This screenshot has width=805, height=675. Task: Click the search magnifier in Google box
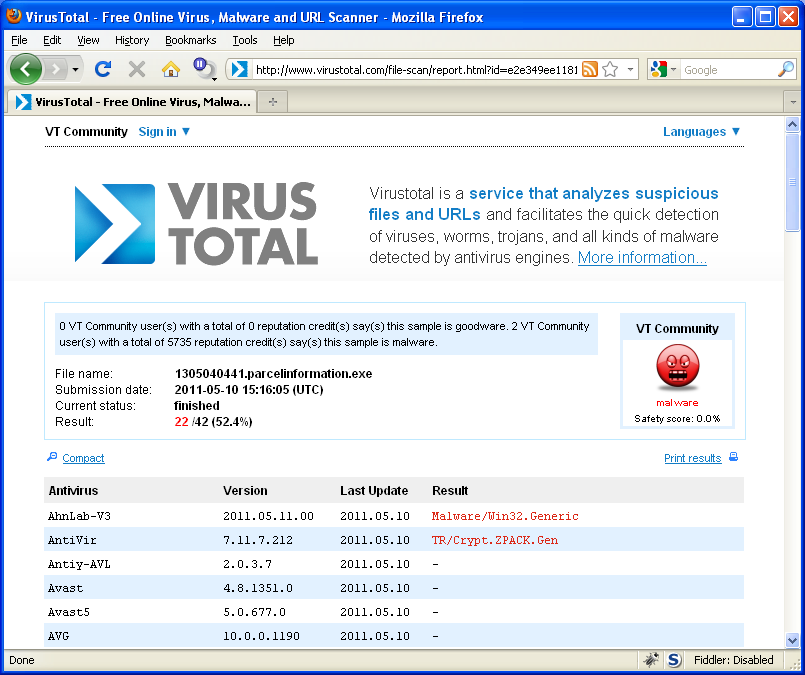786,69
